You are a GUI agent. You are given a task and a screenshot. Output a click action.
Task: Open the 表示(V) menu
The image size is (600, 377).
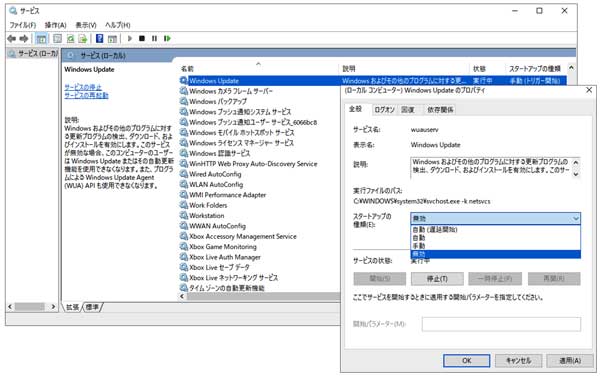[x=86, y=25]
